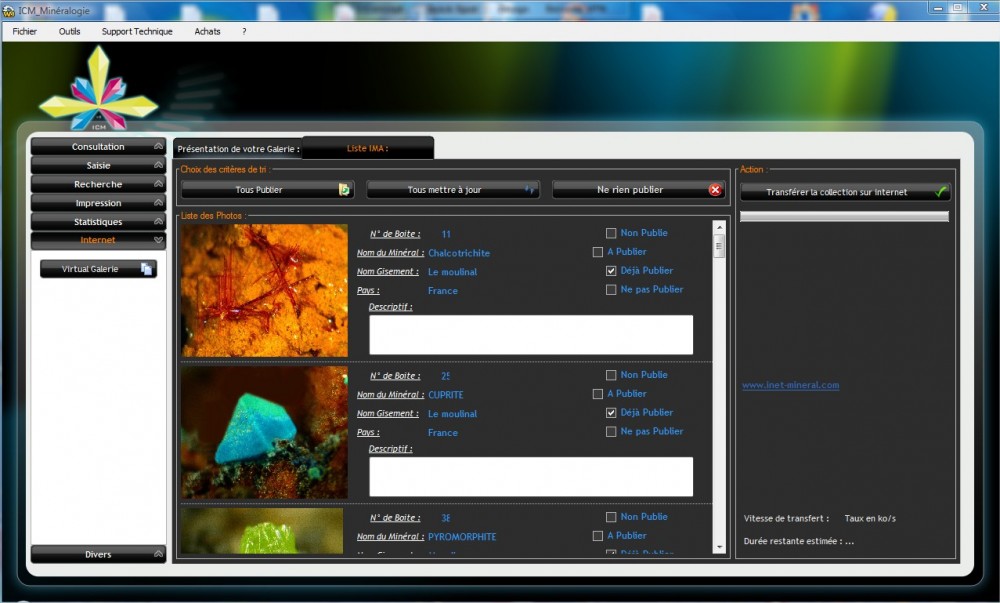Click the Chalcotrichite photo thumbnail

pos(265,290)
